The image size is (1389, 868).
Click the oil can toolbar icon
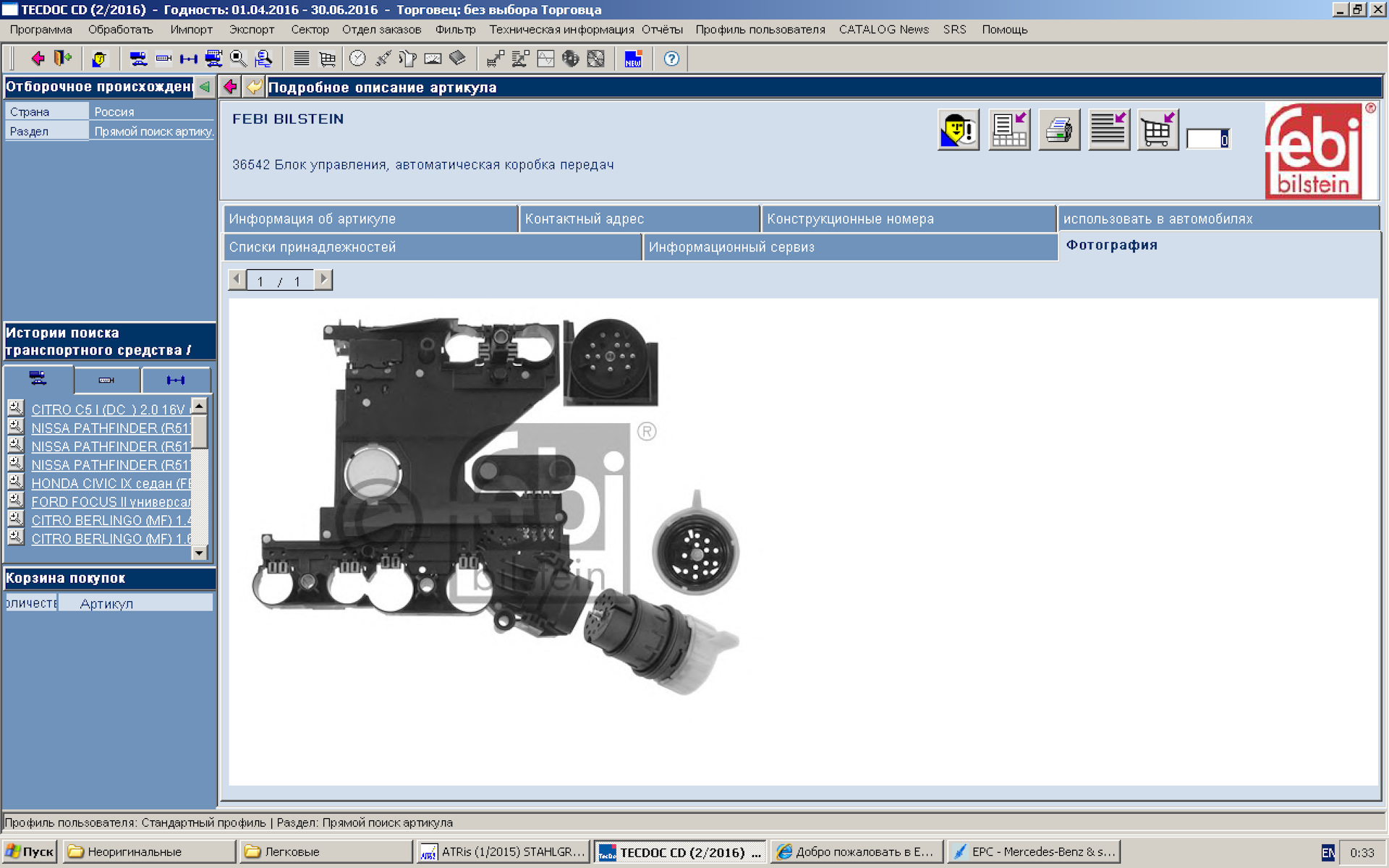click(407, 59)
